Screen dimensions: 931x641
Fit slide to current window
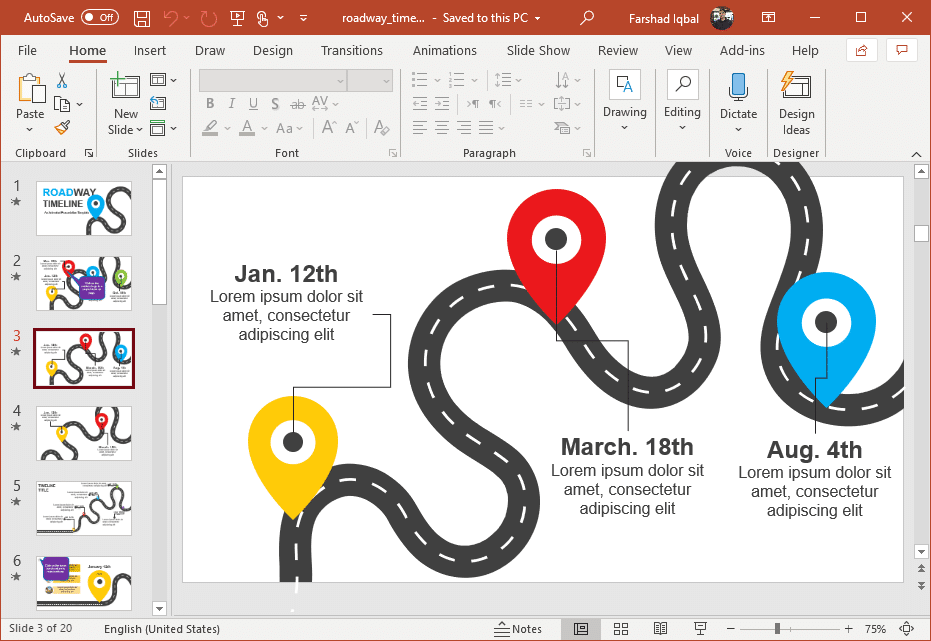907,629
